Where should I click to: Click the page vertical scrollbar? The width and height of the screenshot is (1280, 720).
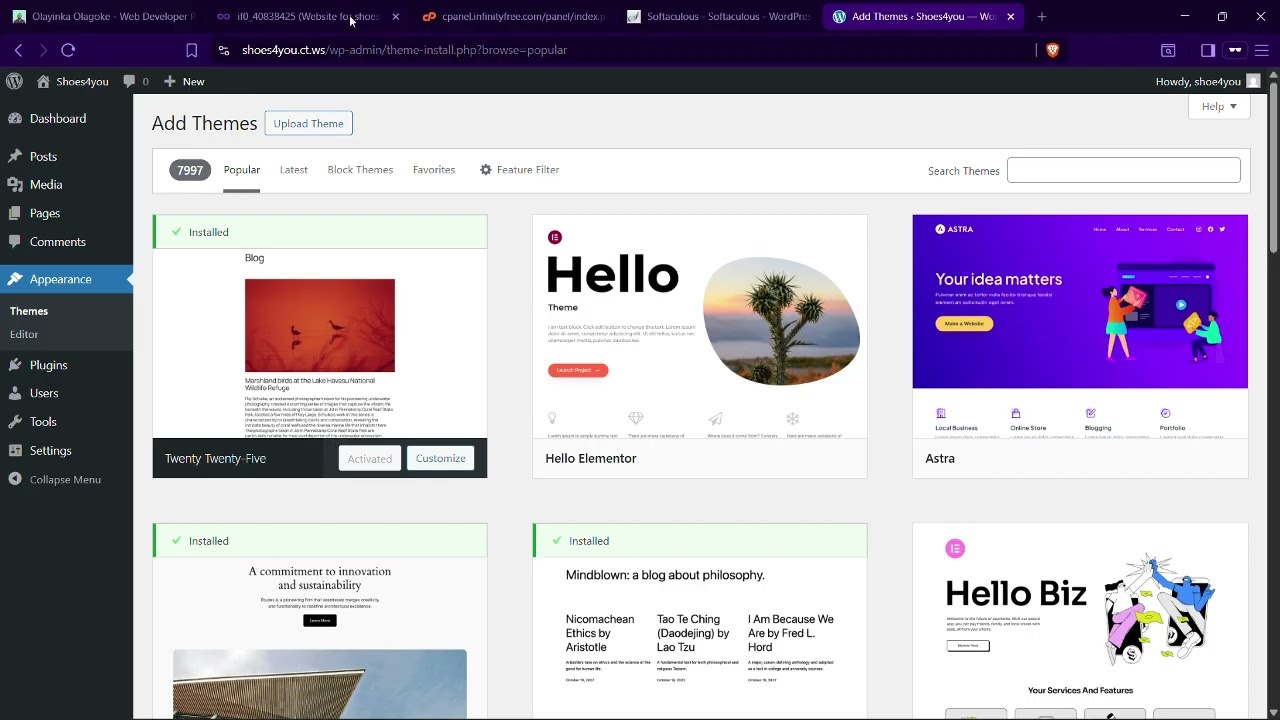click(1273, 170)
